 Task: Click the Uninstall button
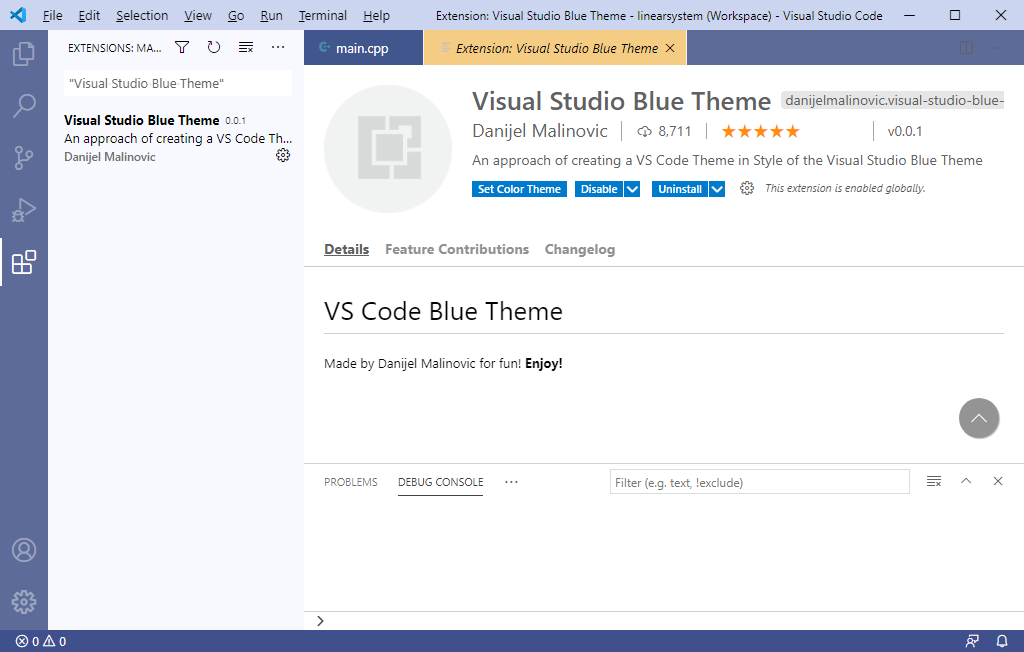point(680,189)
